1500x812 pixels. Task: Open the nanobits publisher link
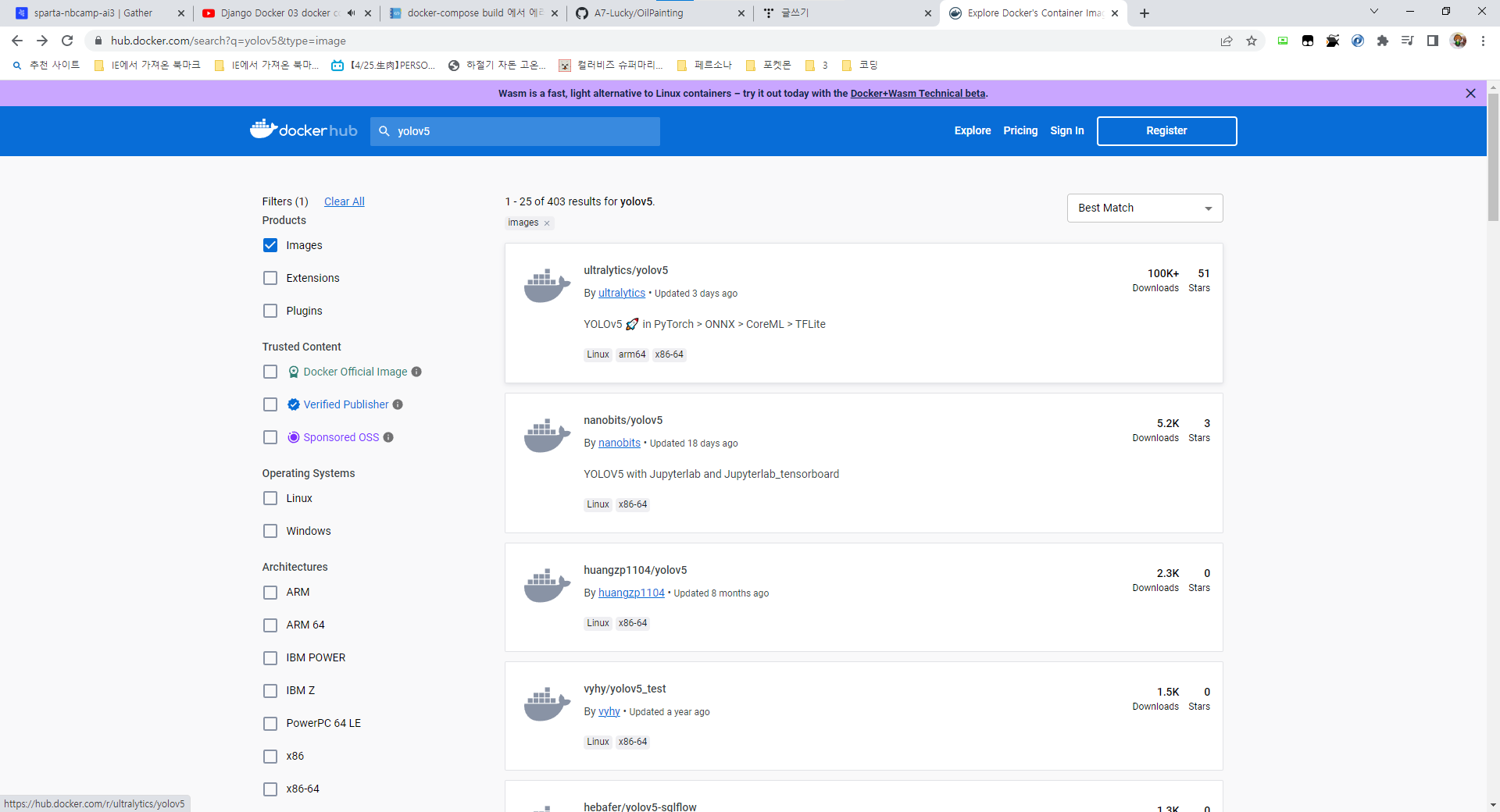[x=620, y=443]
